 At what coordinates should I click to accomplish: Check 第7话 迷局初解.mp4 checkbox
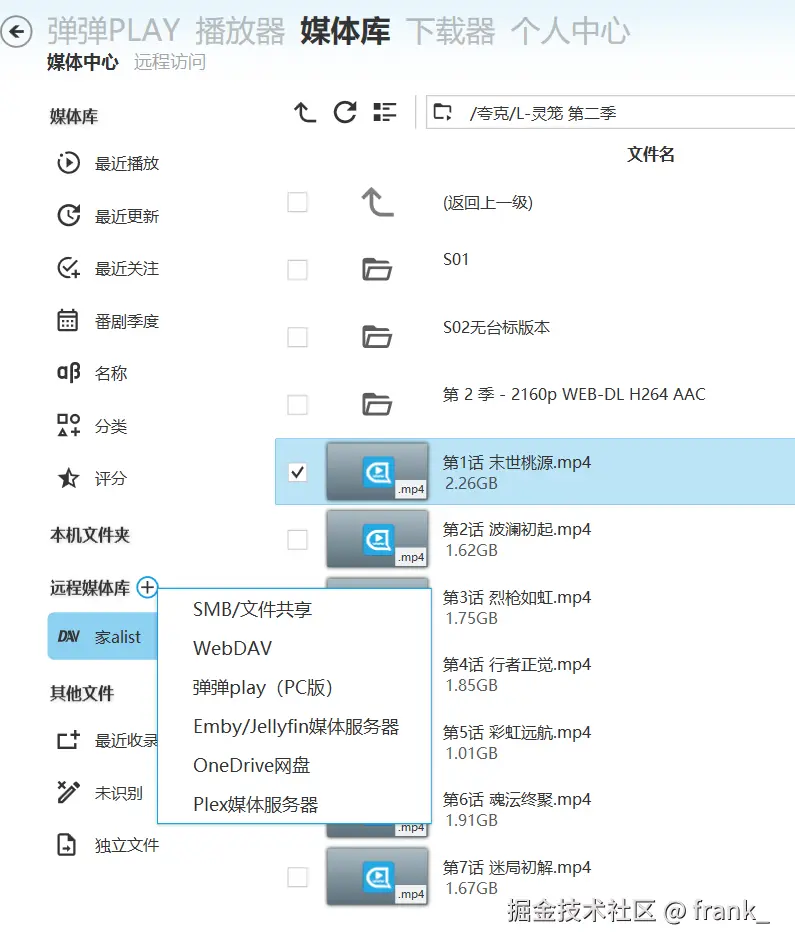[x=298, y=877]
